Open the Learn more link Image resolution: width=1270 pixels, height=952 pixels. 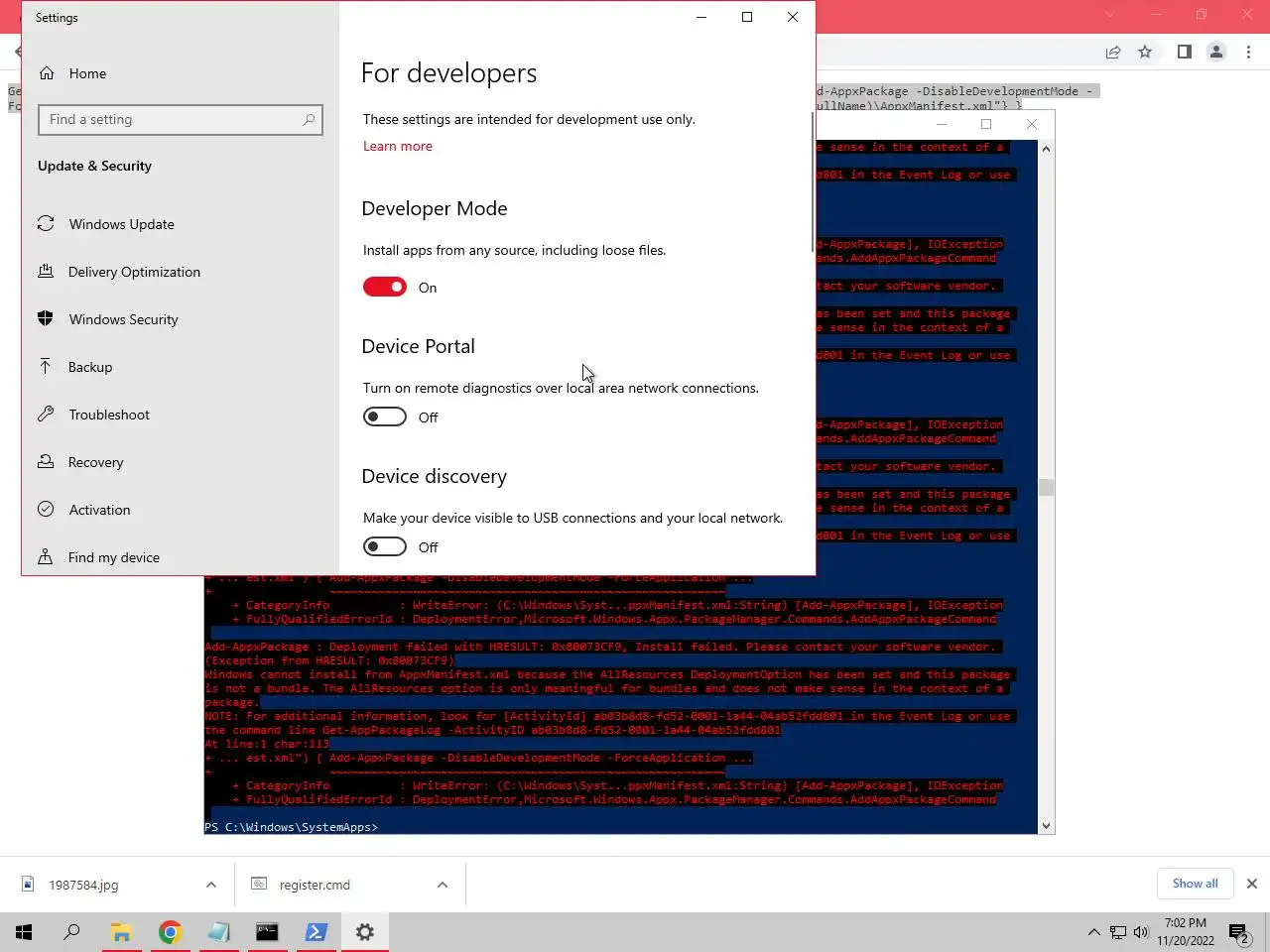(x=397, y=146)
